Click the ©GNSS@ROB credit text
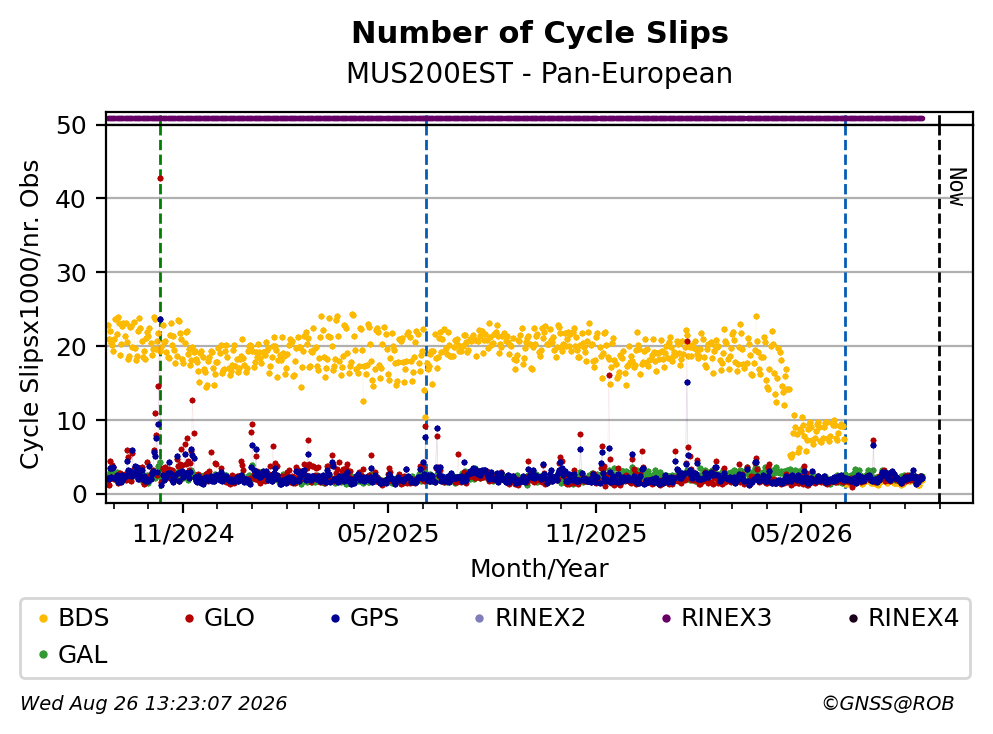Screen dimensions: 993x734 click(x=888, y=704)
